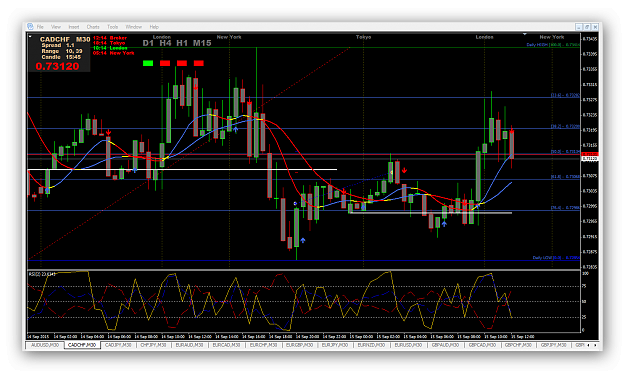
Task: Open the EURGBP,M30 chart tab
Action: [299, 345]
